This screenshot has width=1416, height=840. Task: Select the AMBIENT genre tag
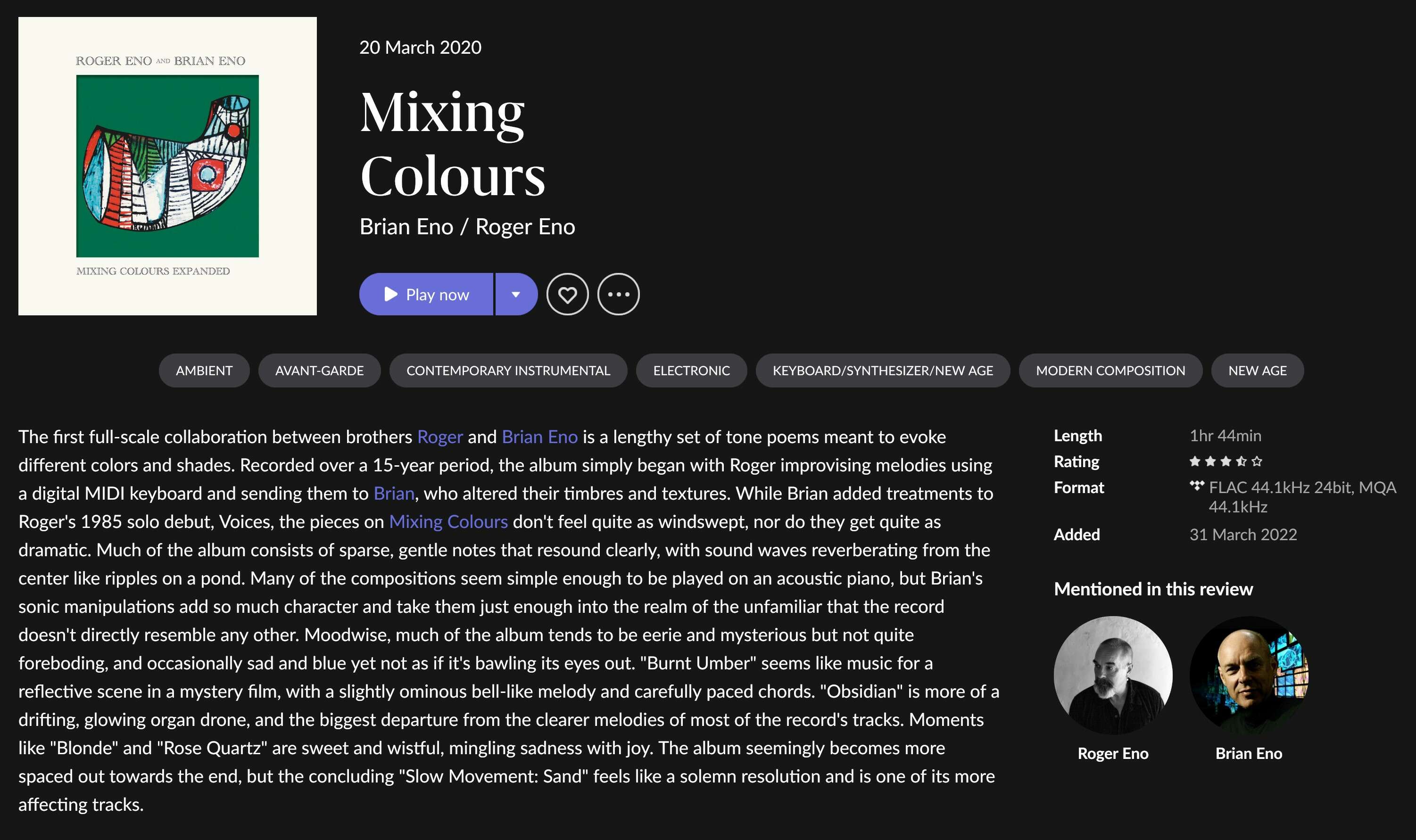(x=204, y=371)
